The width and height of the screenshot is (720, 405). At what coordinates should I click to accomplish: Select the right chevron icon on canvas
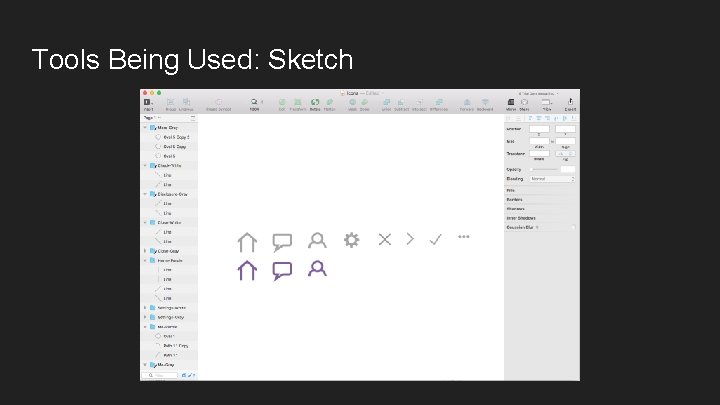[x=410, y=239]
